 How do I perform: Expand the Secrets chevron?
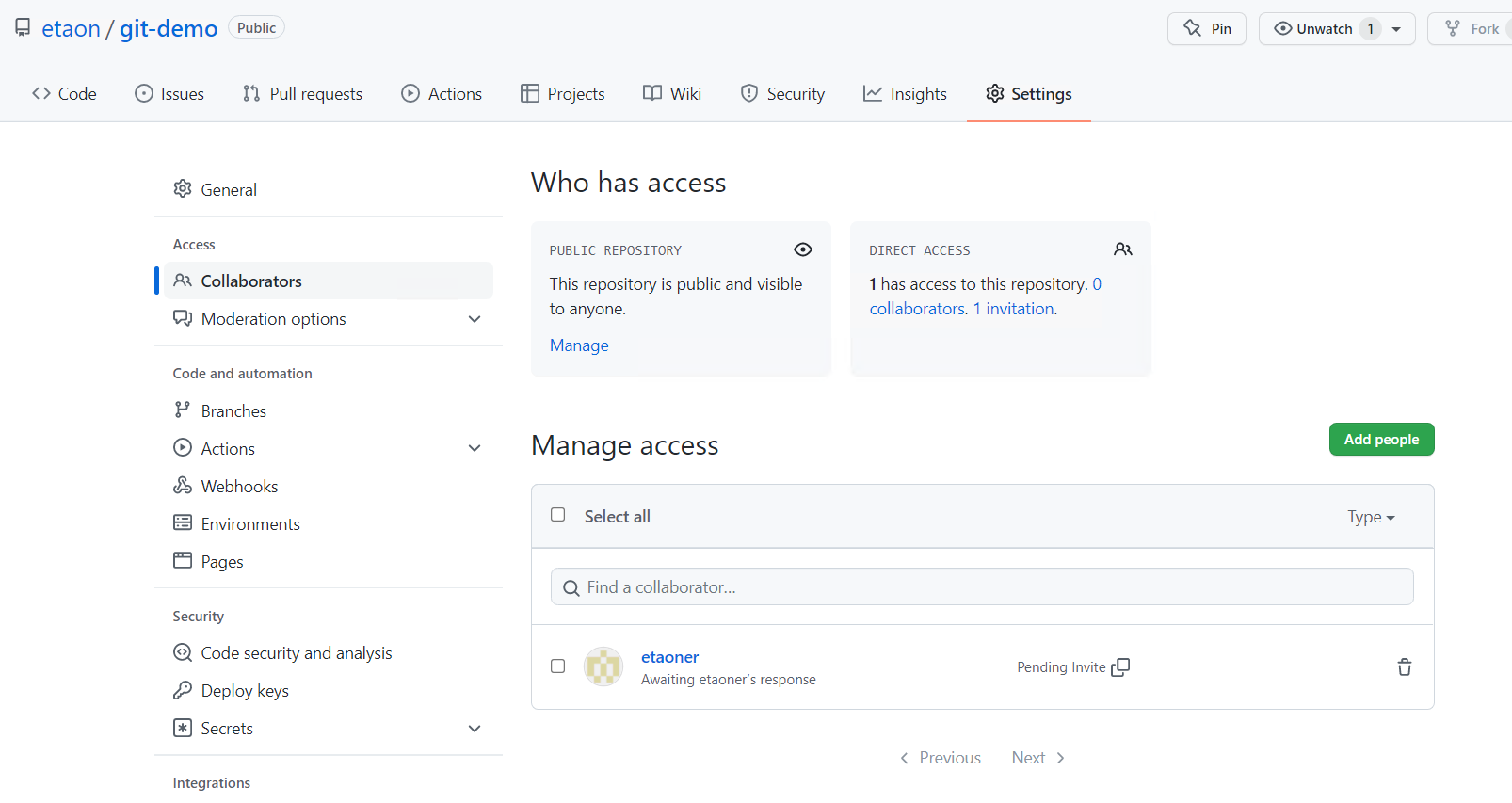click(x=475, y=729)
